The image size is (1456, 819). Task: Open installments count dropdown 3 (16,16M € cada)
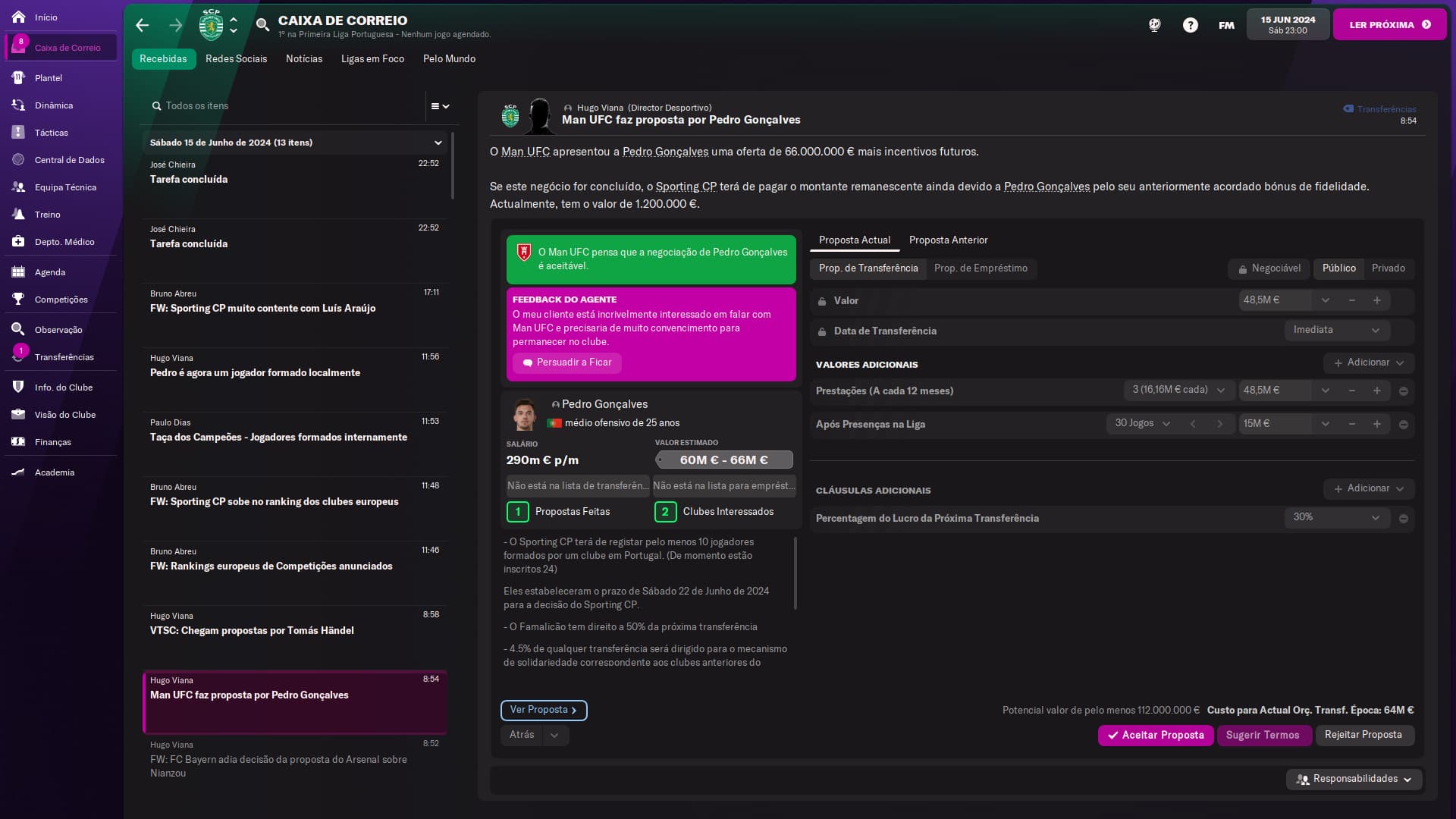point(1178,390)
